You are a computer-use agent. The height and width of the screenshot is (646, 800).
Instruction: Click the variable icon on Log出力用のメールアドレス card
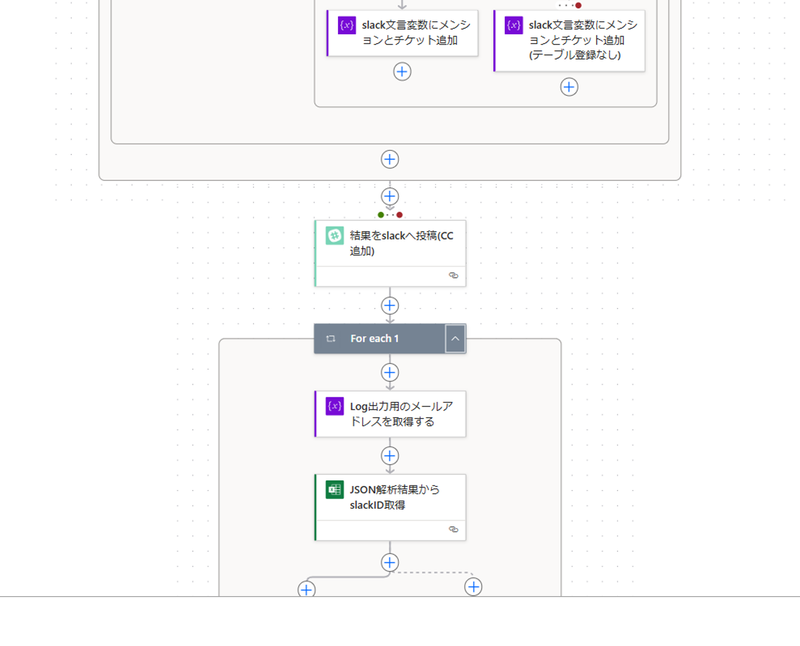tap(335, 406)
